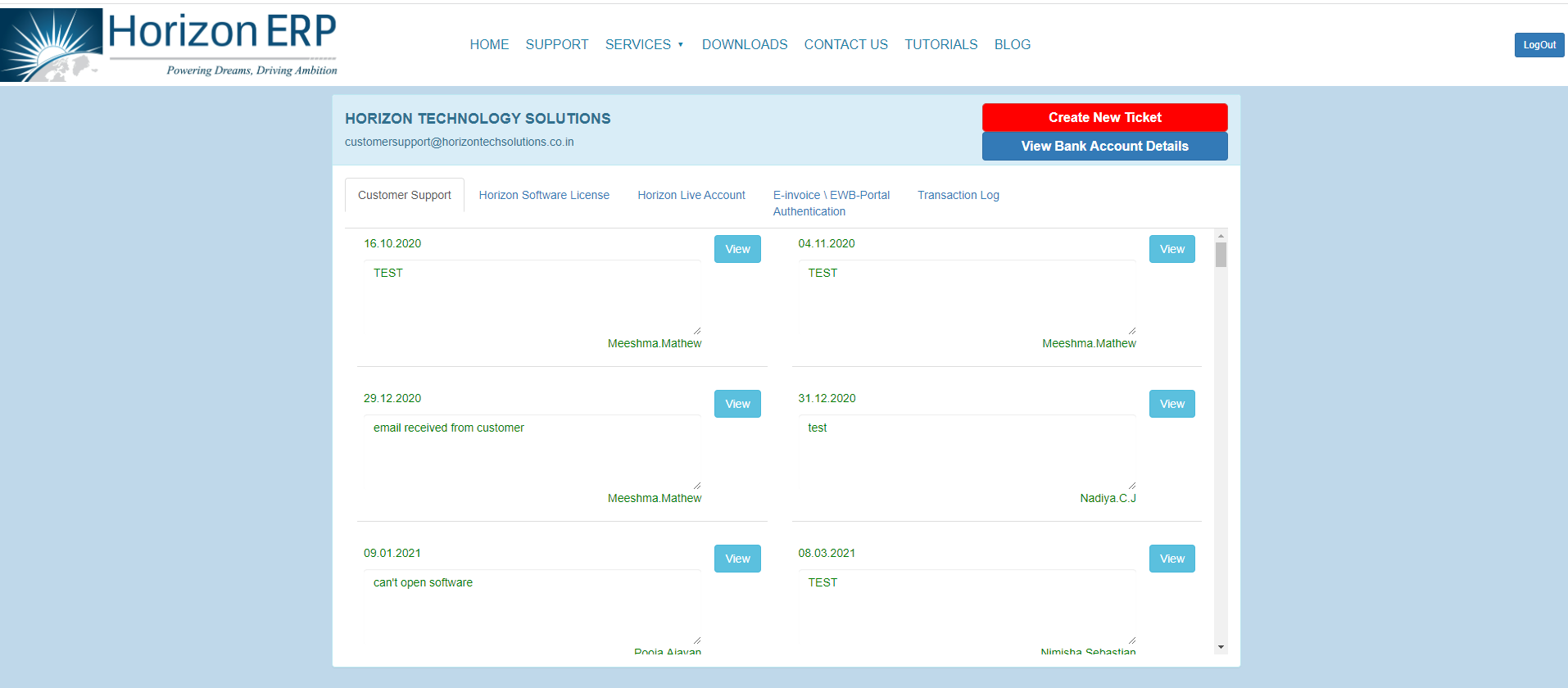Click the TEST text in the 16.10.2020 ticket
This screenshot has height=688, width=1568.
[388, 273]
